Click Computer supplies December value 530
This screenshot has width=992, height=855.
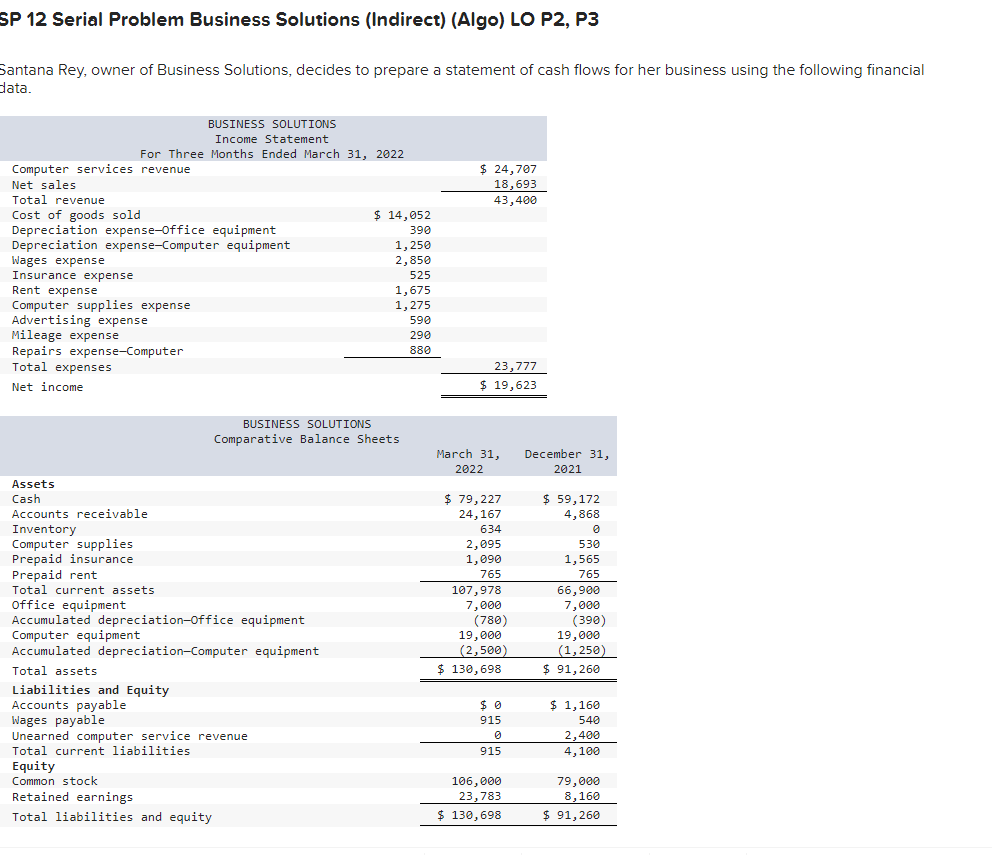[589, 544]
